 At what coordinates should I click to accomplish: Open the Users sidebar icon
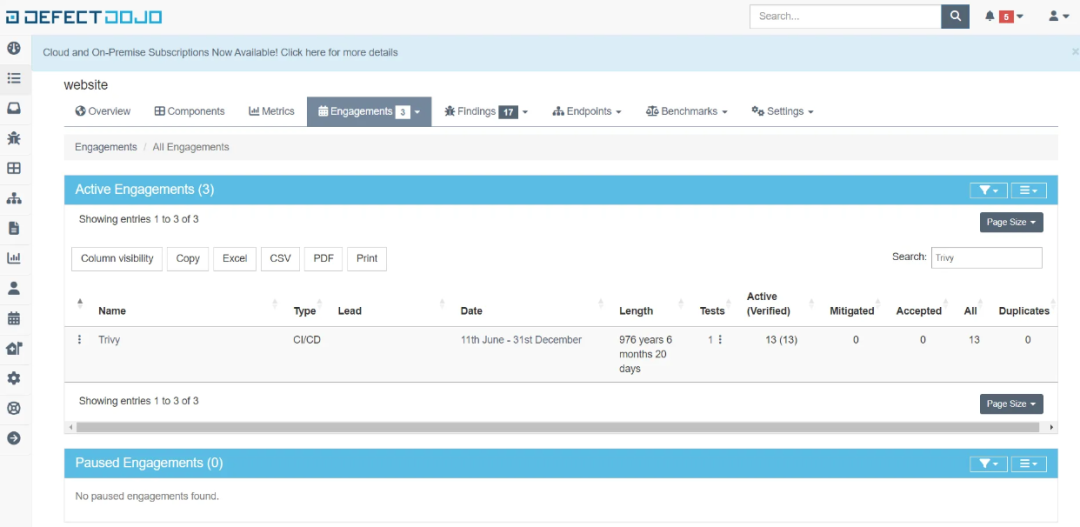(14, 288)
